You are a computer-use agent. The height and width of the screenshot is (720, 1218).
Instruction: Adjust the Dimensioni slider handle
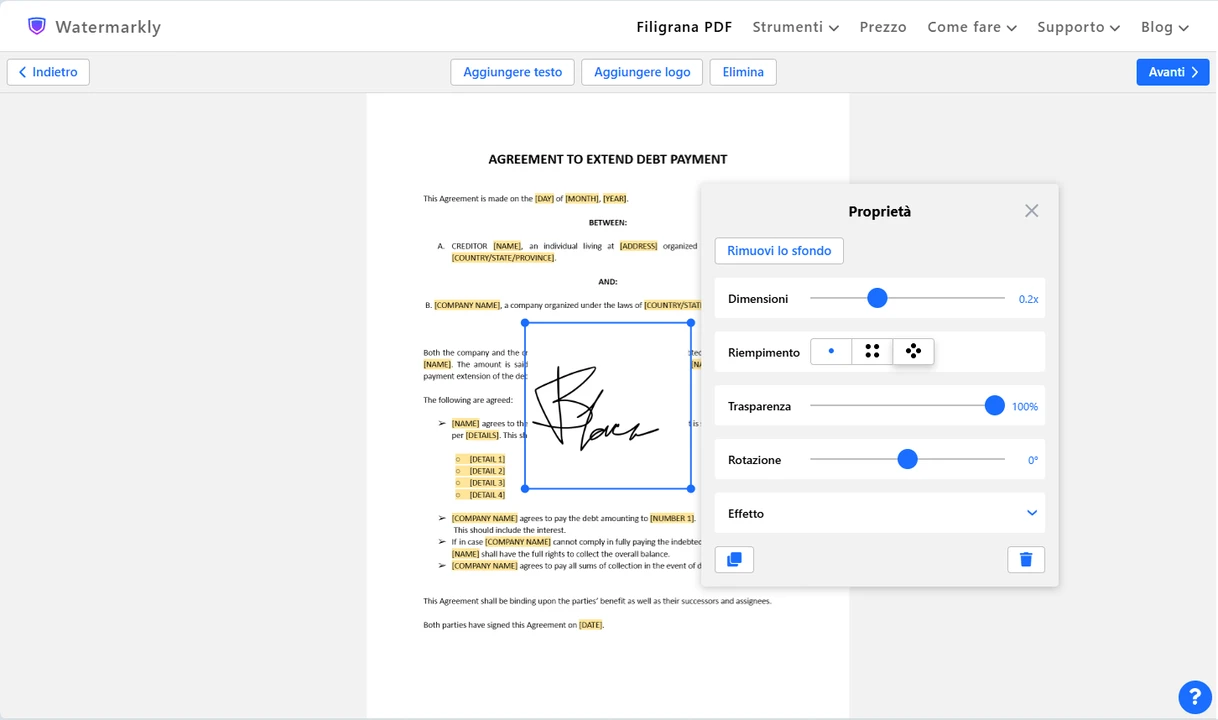[x=877, y=298]
